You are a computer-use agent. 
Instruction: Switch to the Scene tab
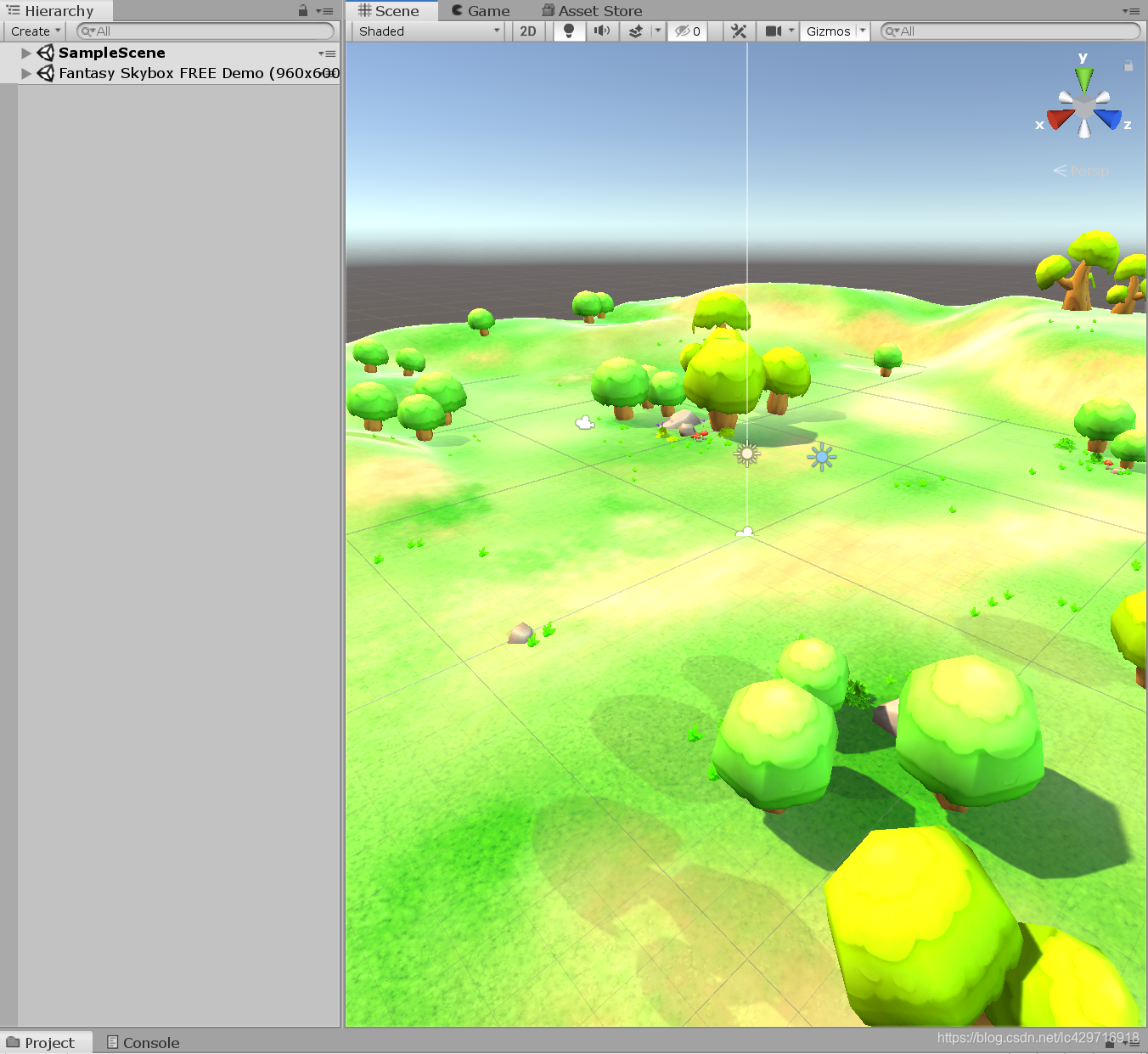(x=390, y=11)
